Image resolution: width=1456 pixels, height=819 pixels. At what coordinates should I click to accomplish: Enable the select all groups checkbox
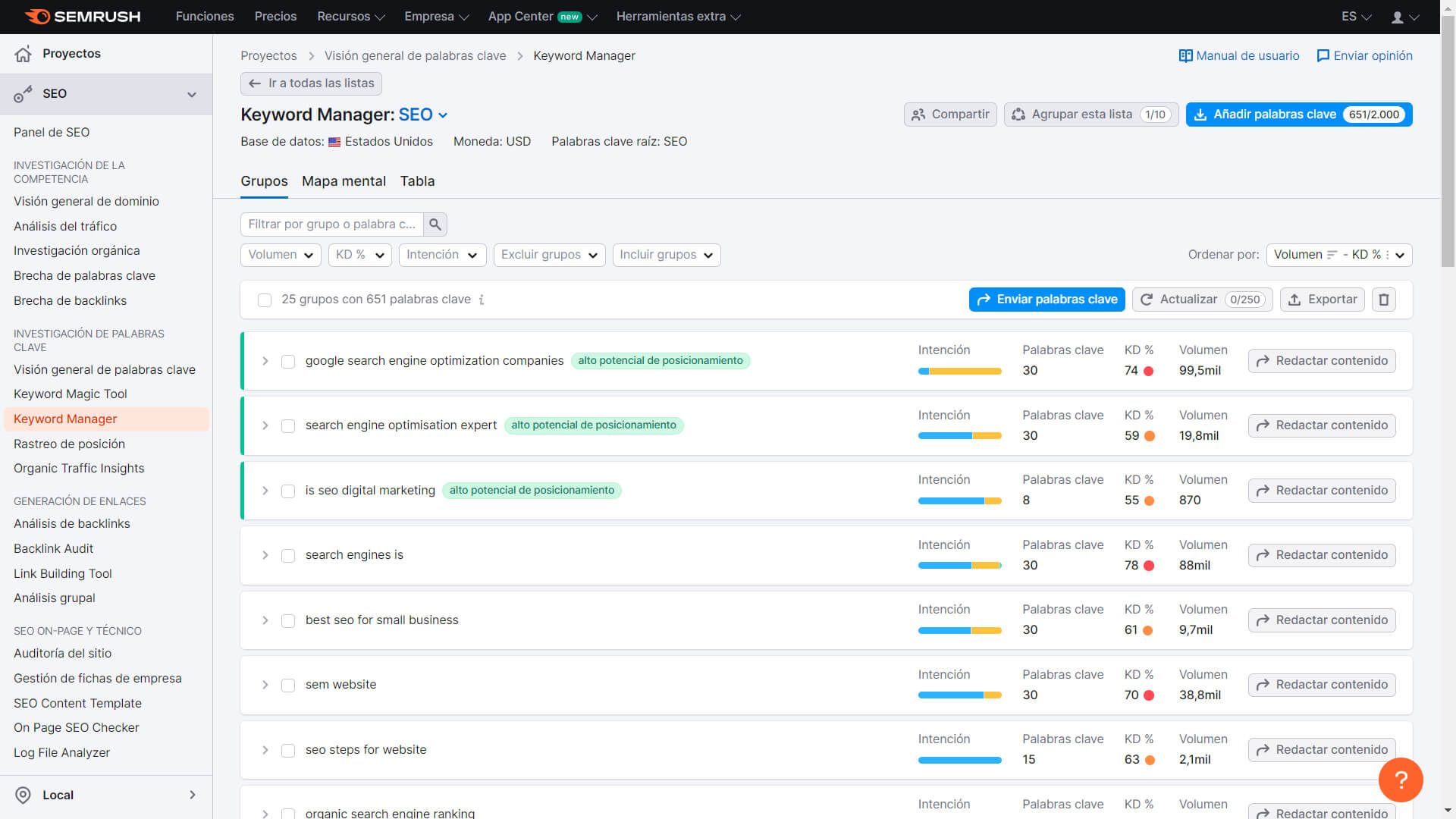[265, 299]
